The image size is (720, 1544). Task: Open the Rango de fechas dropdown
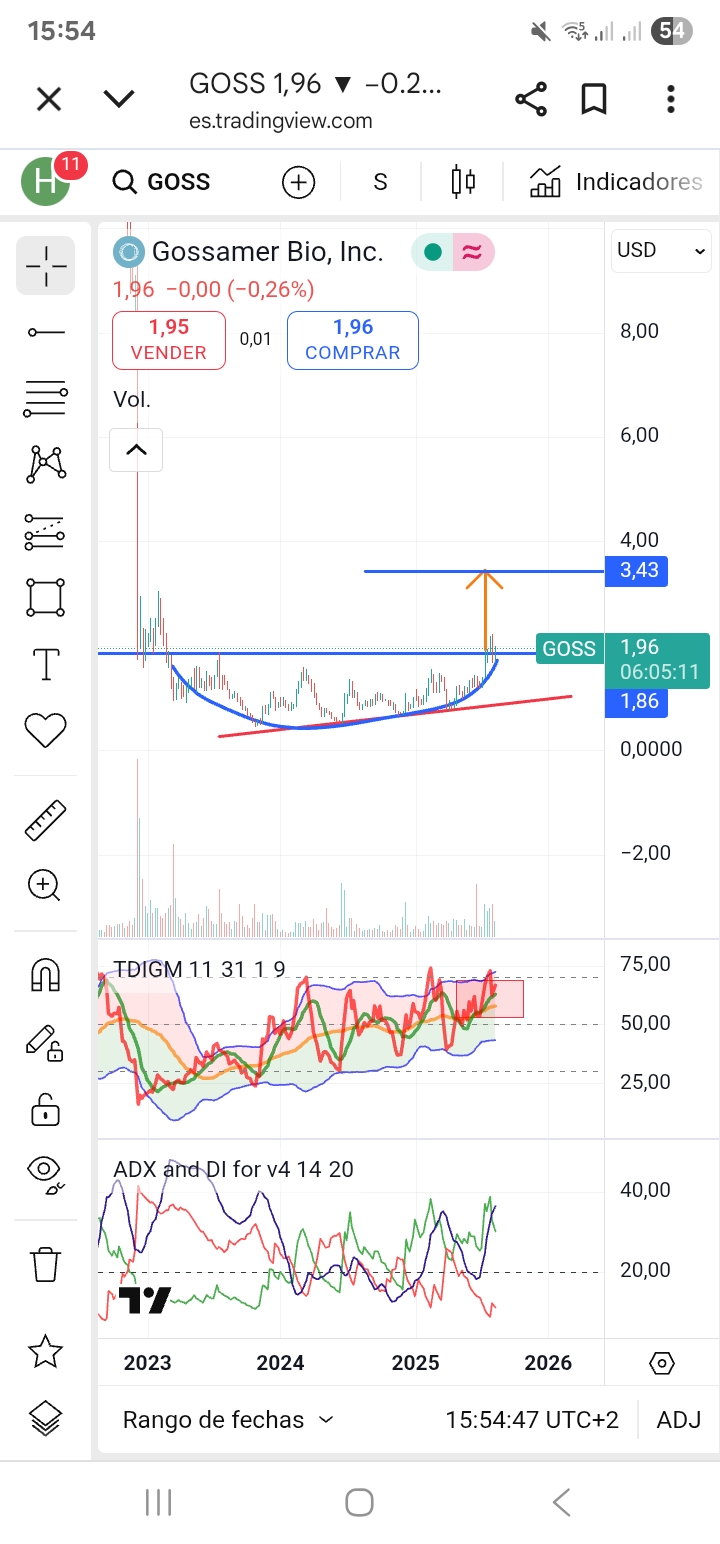tap(228, 1419)
